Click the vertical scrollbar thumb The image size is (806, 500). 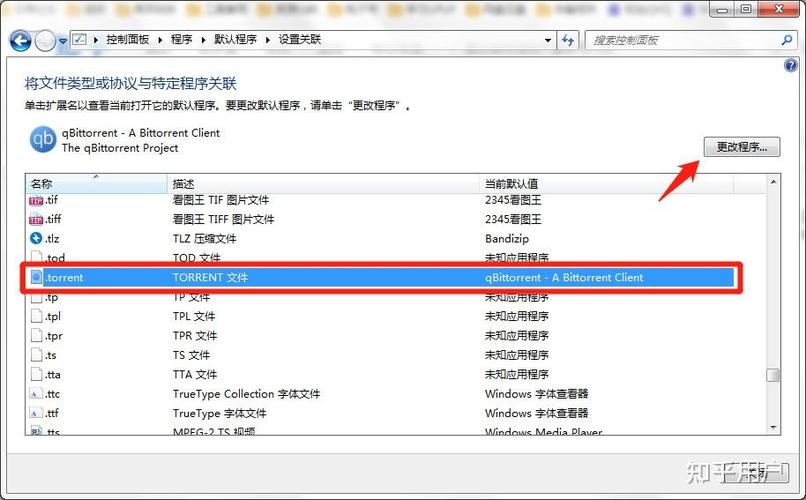click(773, 375)
